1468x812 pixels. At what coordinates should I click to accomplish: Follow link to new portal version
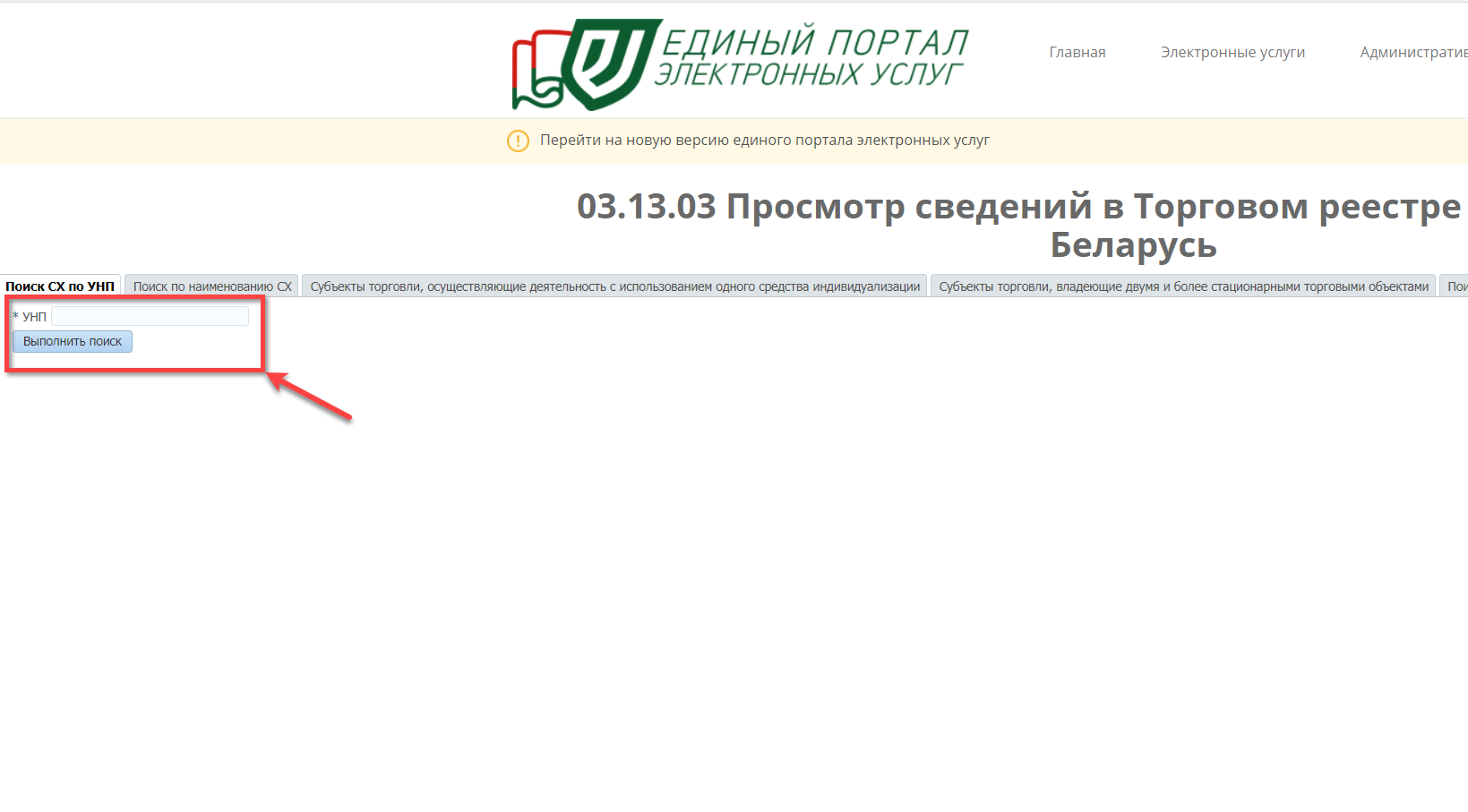(x=765, y=140)
